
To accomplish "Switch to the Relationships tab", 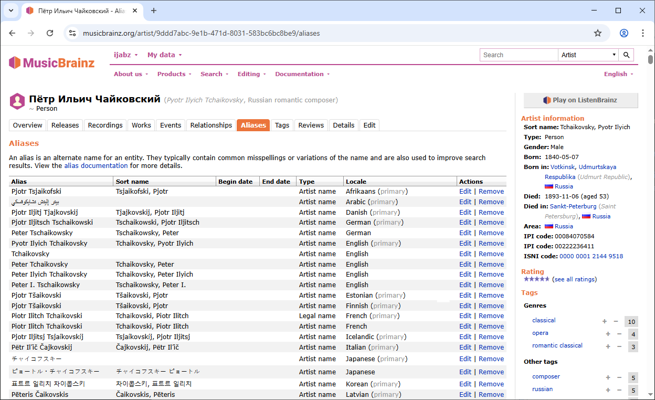I will [210, 126].
